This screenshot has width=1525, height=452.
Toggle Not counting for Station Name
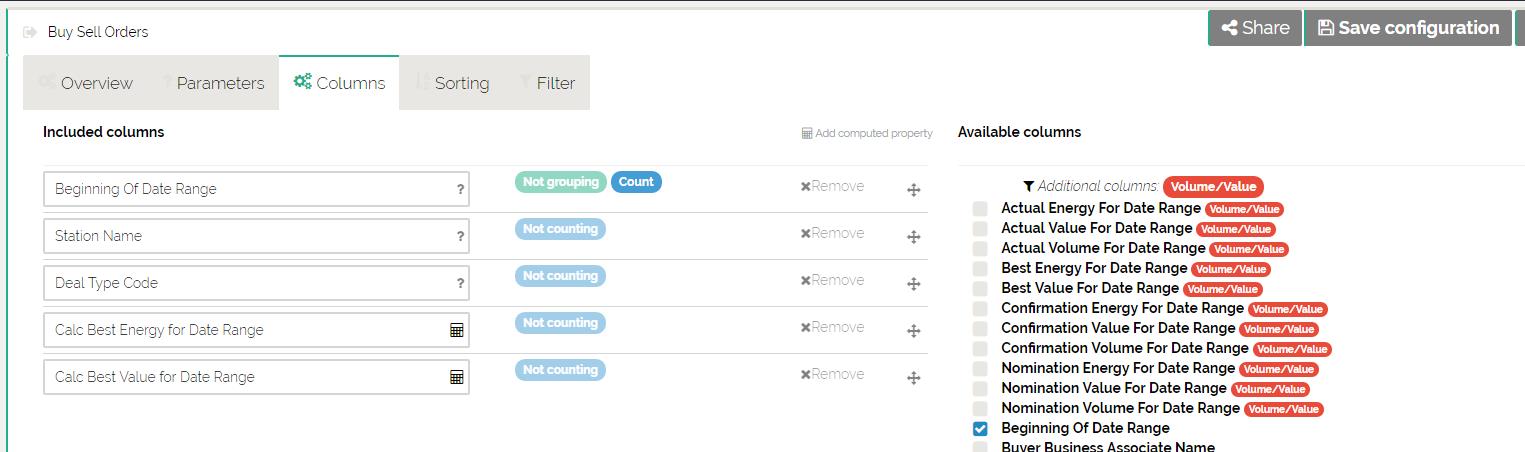(560, 229)
